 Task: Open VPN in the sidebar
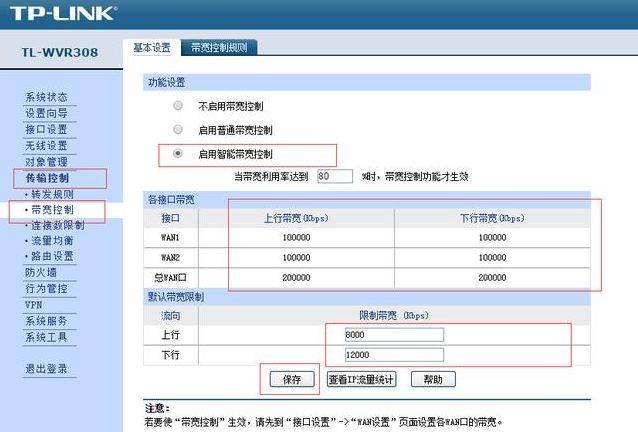click(33, 305)
